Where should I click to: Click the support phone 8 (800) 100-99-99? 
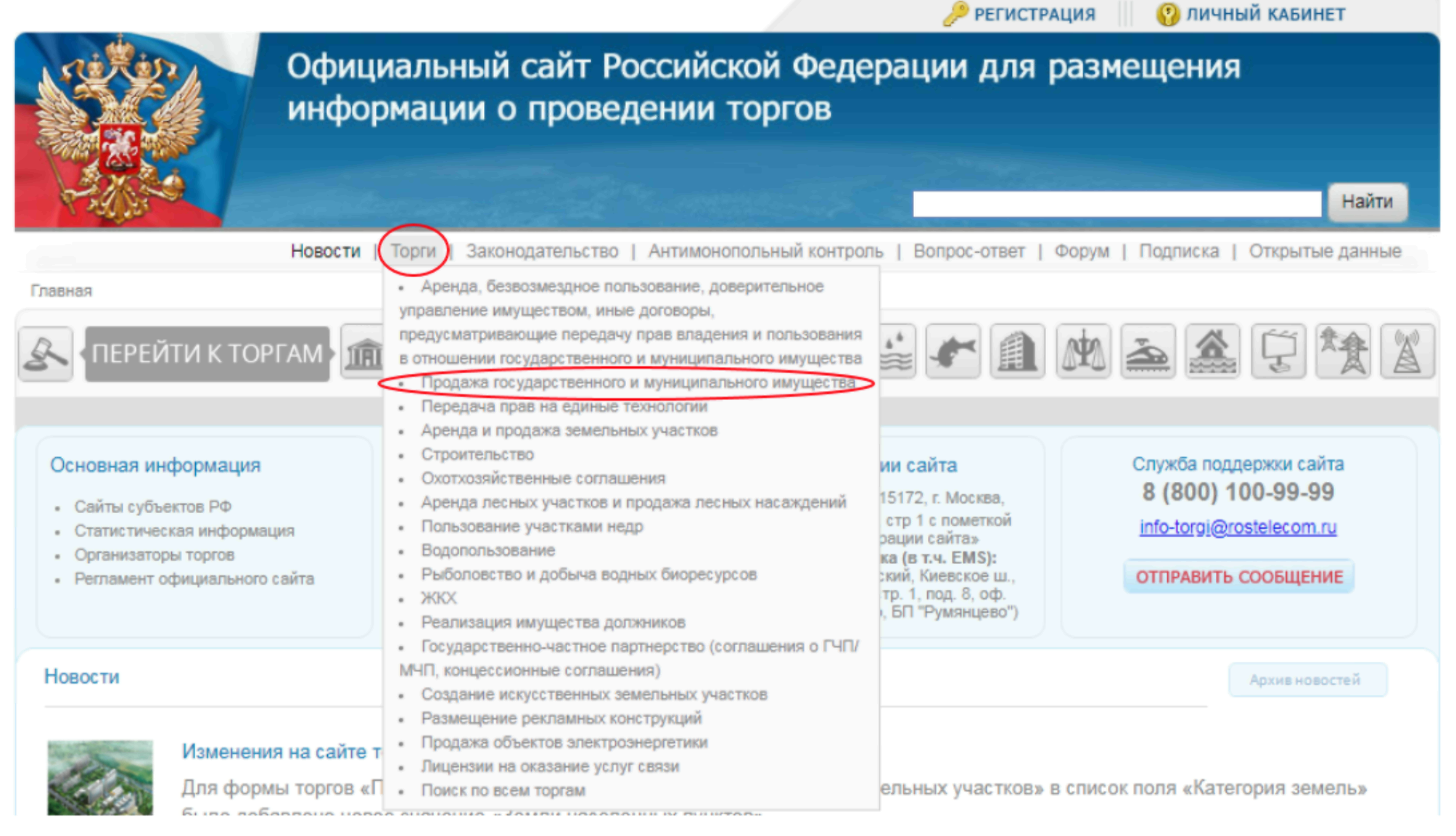point(1238,493)
